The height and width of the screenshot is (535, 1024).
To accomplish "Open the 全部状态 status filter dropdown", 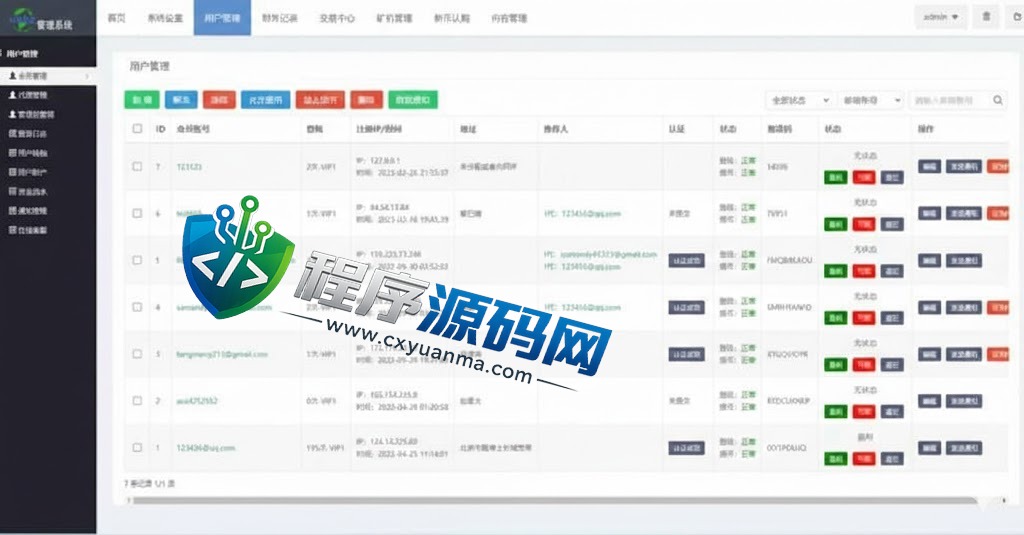I will tap(799, 100).
